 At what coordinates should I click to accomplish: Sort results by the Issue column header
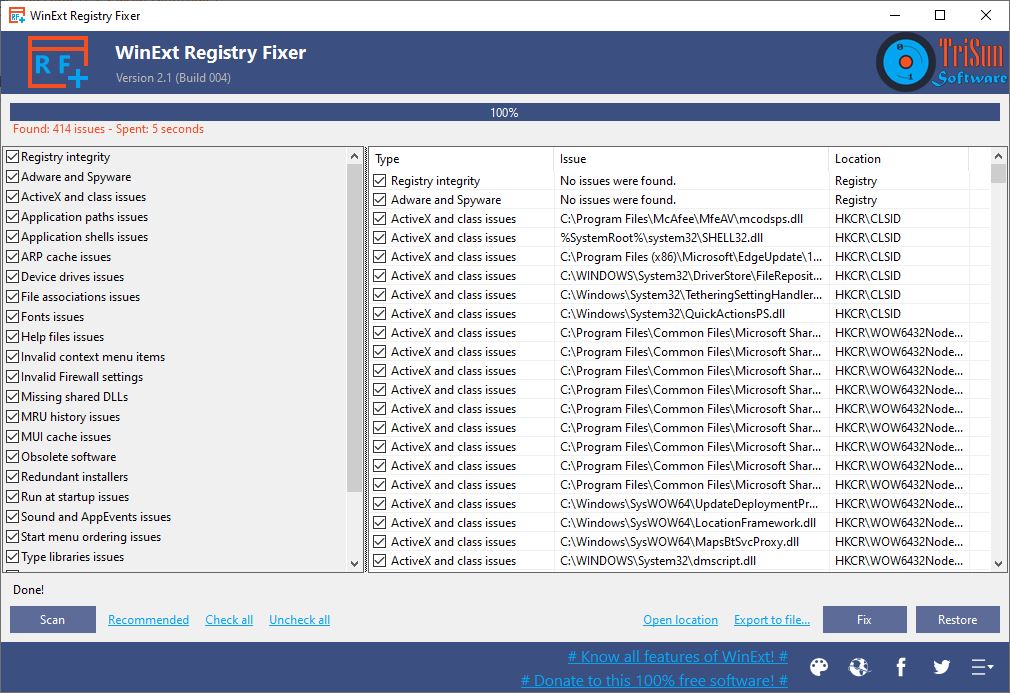(691, 158)
